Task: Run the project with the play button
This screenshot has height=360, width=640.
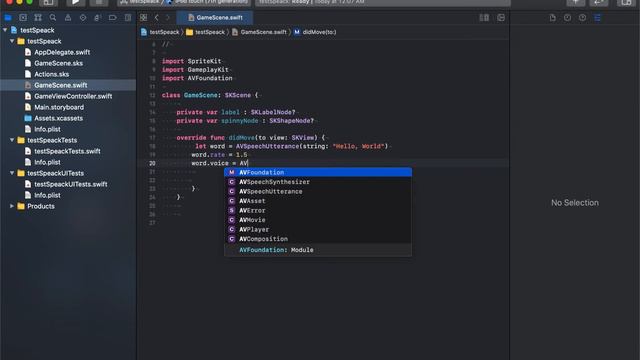Action: click(75, 2)
